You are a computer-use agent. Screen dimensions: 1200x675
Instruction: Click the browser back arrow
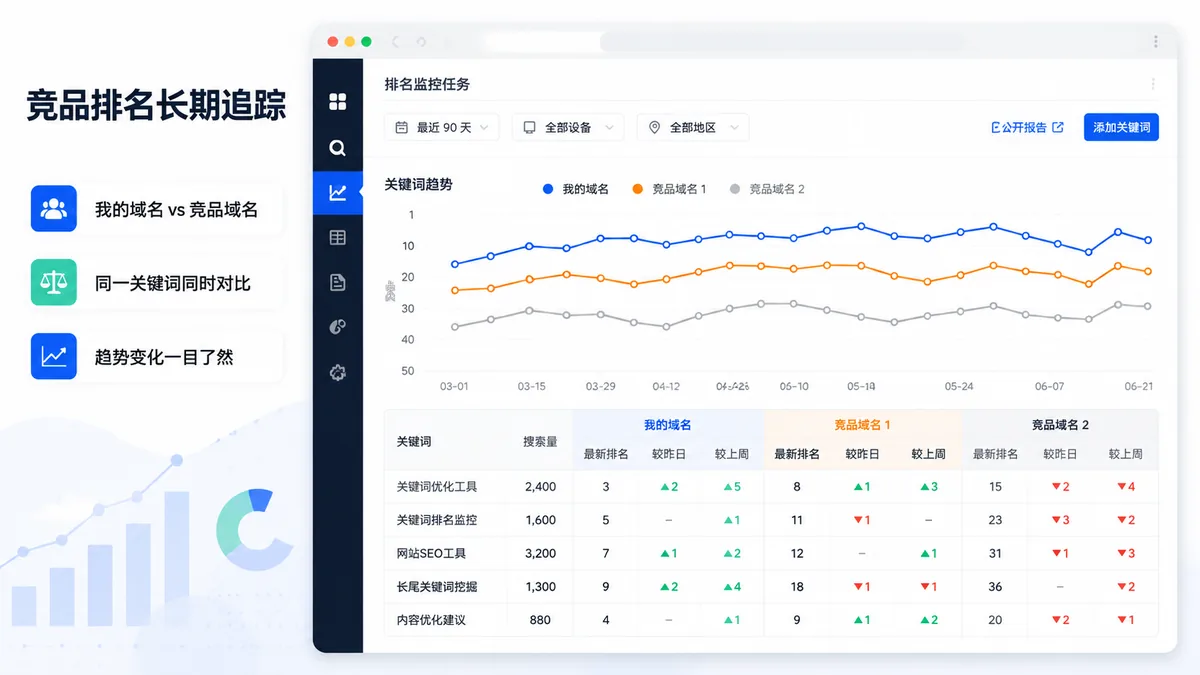395,42
